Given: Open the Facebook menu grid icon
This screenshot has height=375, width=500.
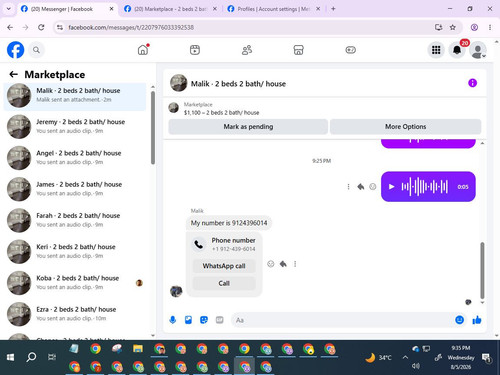Looking at the screenshot, I should 436,50.
